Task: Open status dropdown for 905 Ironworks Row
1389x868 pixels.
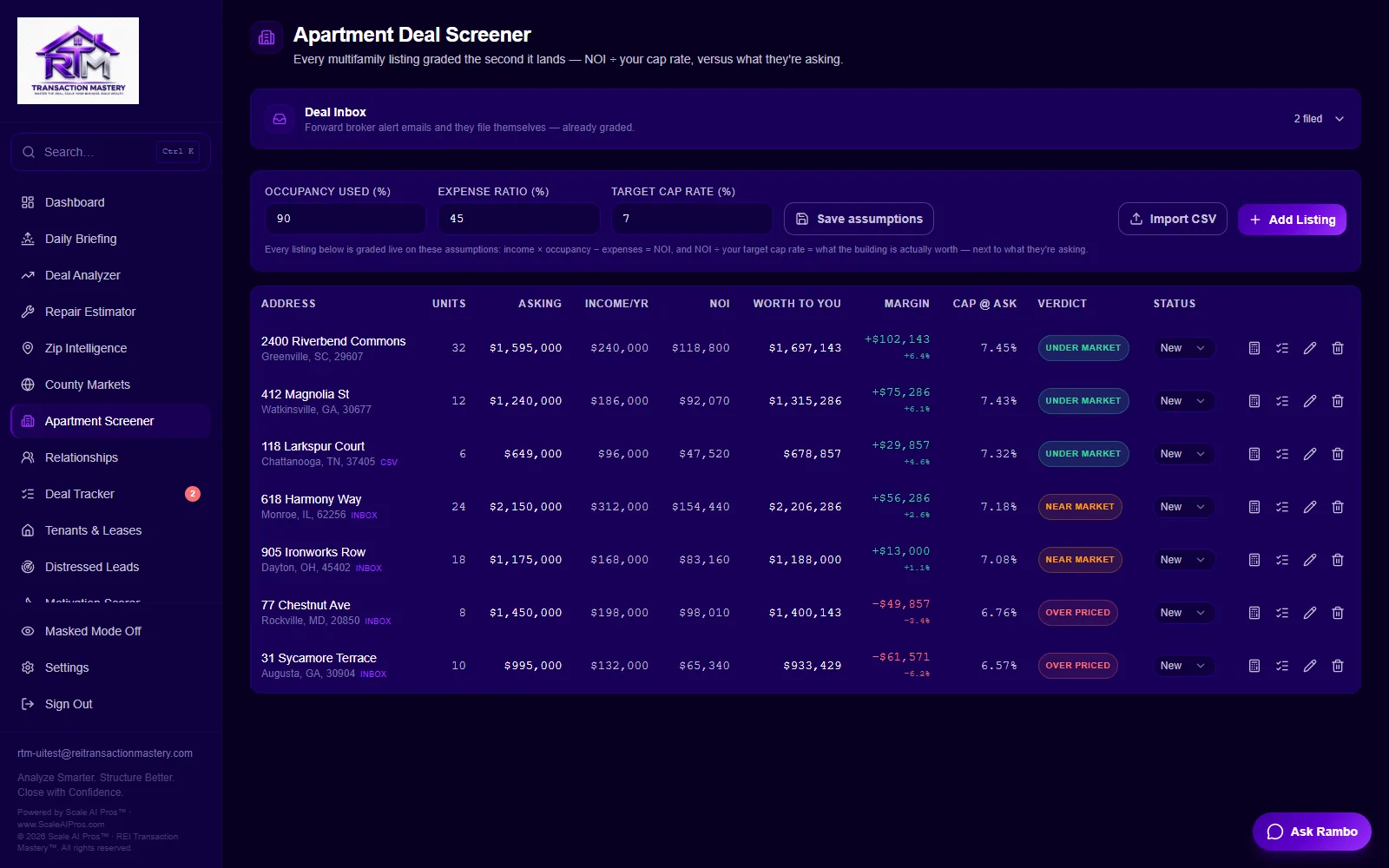Action: click(1183, 560)
